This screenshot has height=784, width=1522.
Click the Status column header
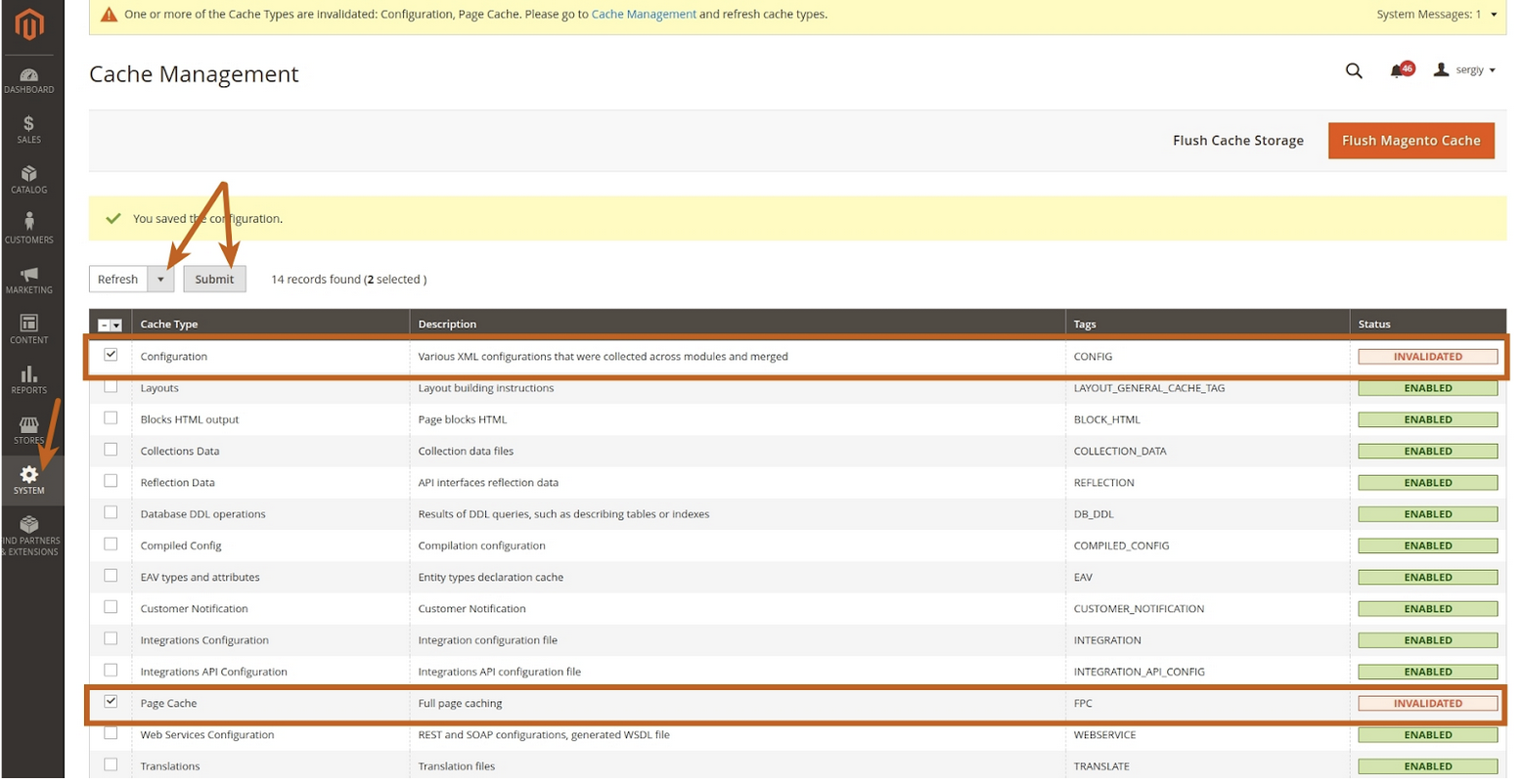[1374, 325]
